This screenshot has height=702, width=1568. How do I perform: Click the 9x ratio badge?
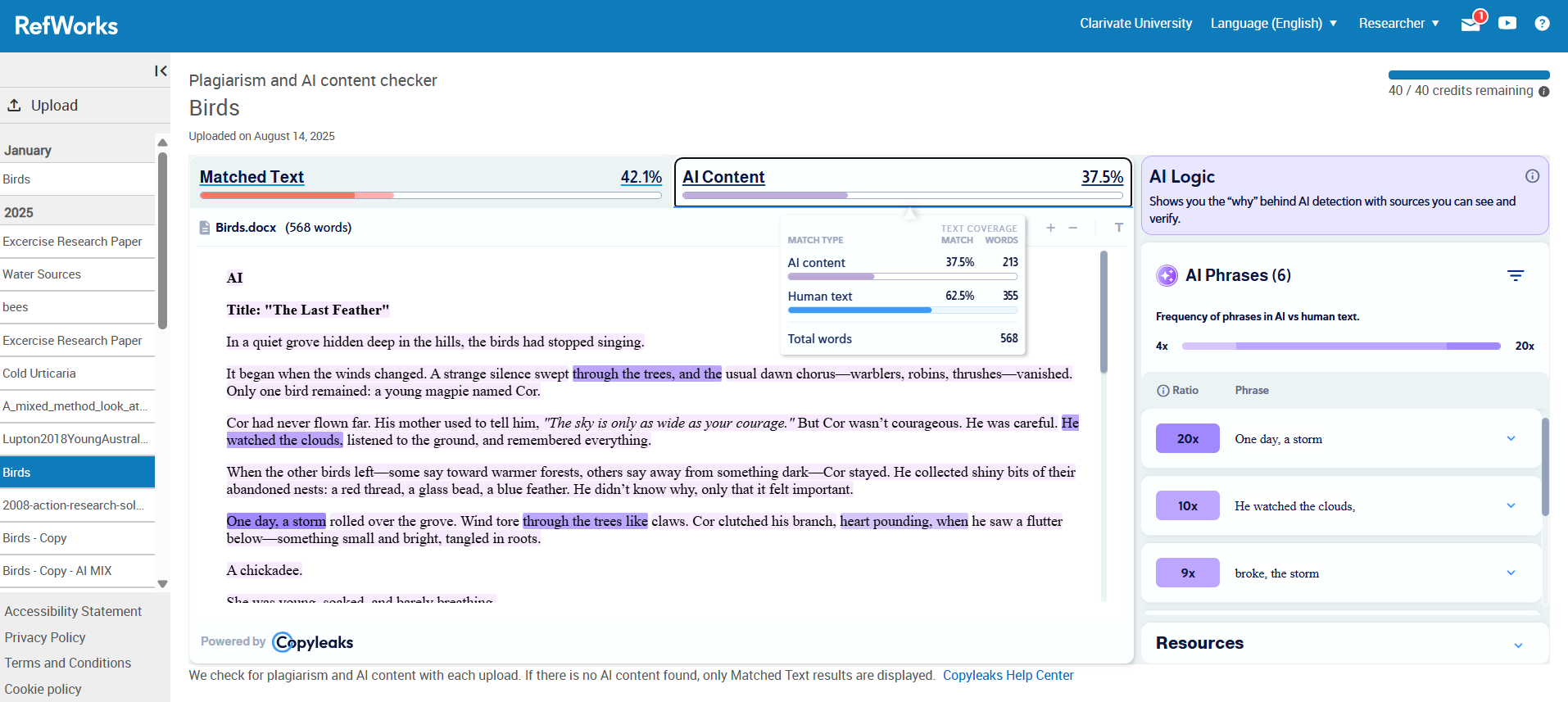(x=1188, y=573)
